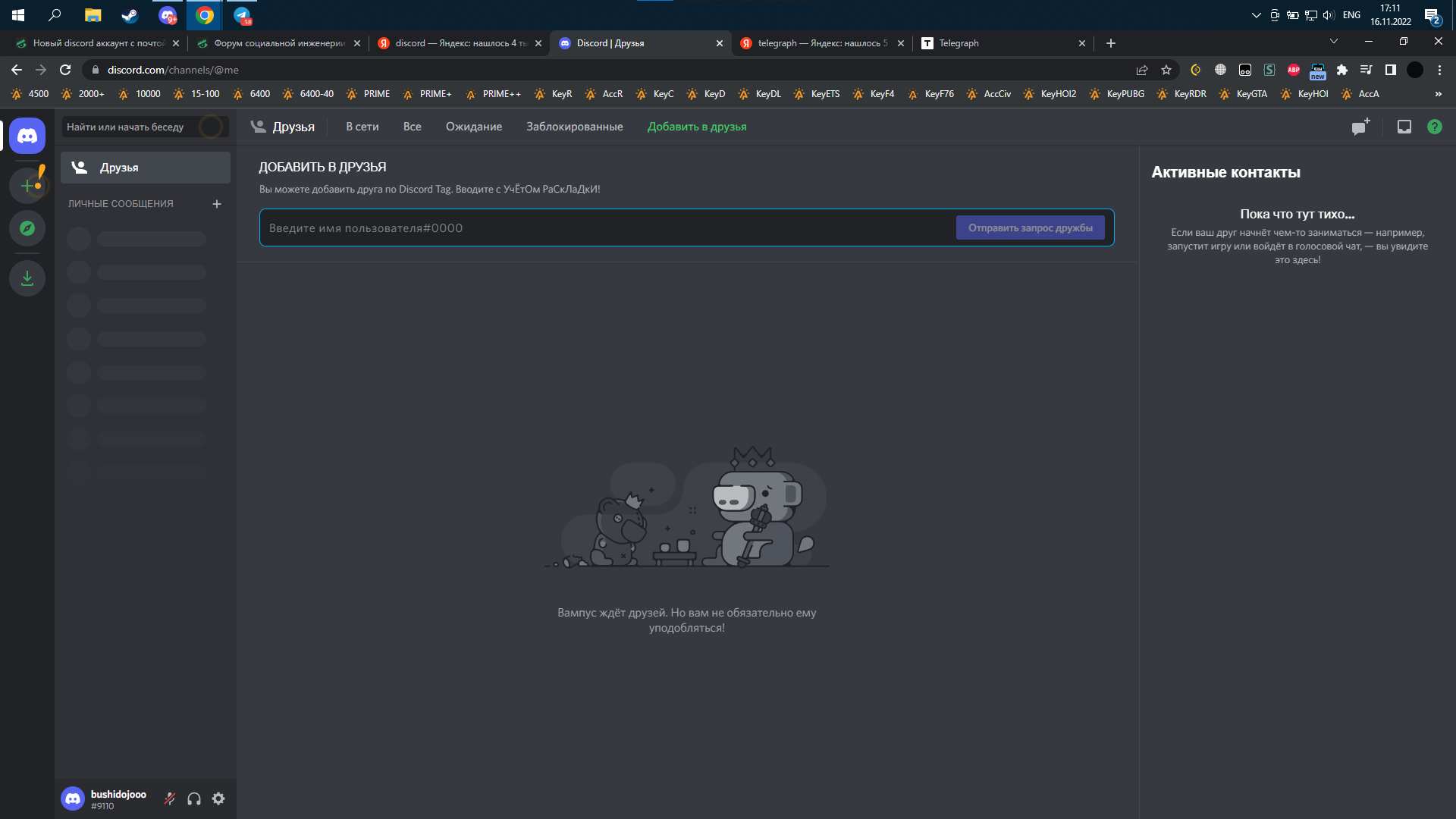This screenshot has width=1456, height=819.
Task: Expand the bookmarks overflow chevron
Action: (1438, 94)
